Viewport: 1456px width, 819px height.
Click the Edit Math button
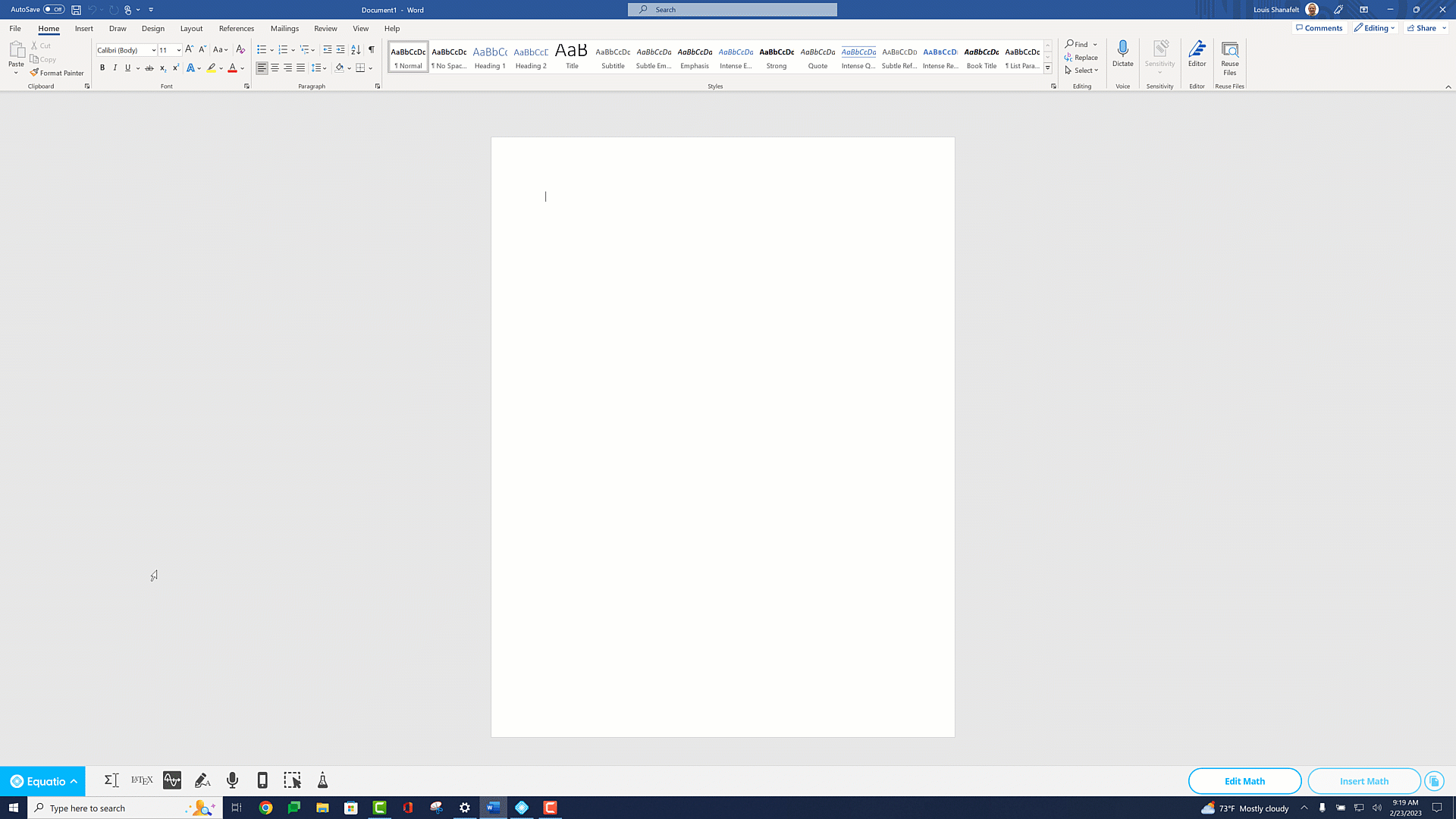tap(1244, 781)
